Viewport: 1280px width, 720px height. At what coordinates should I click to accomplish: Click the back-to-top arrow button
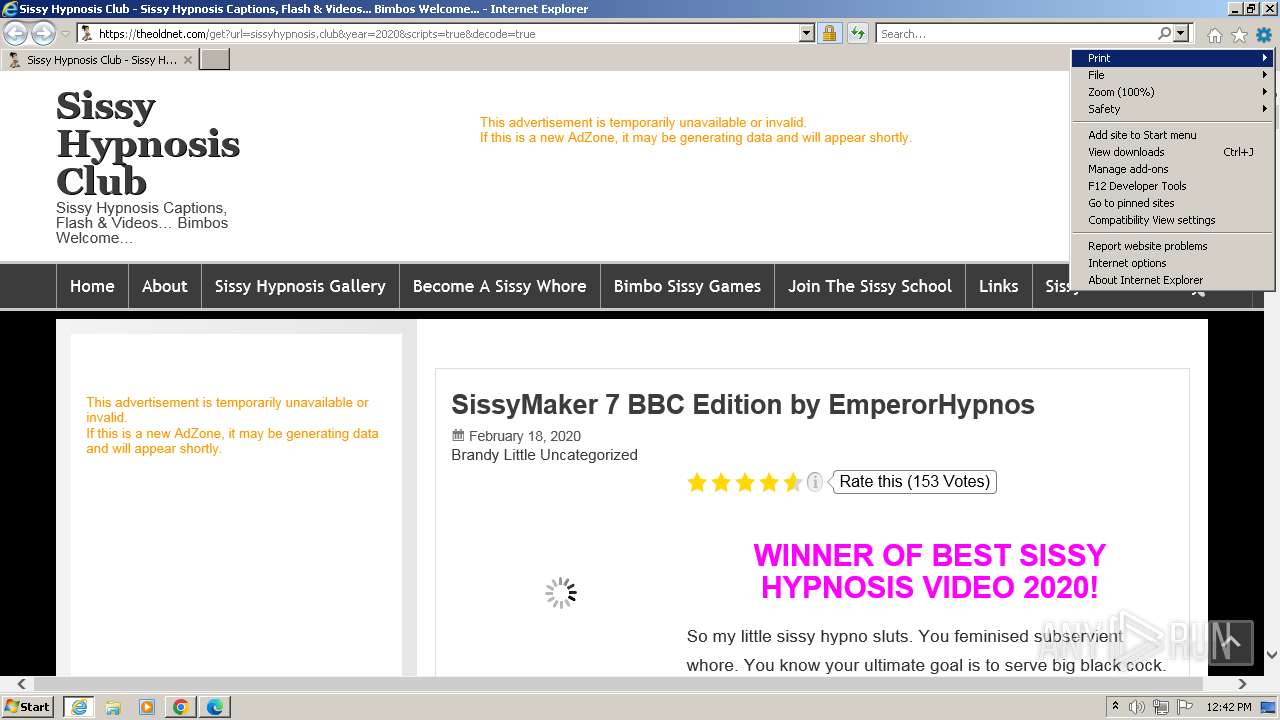pos(1230,642)
